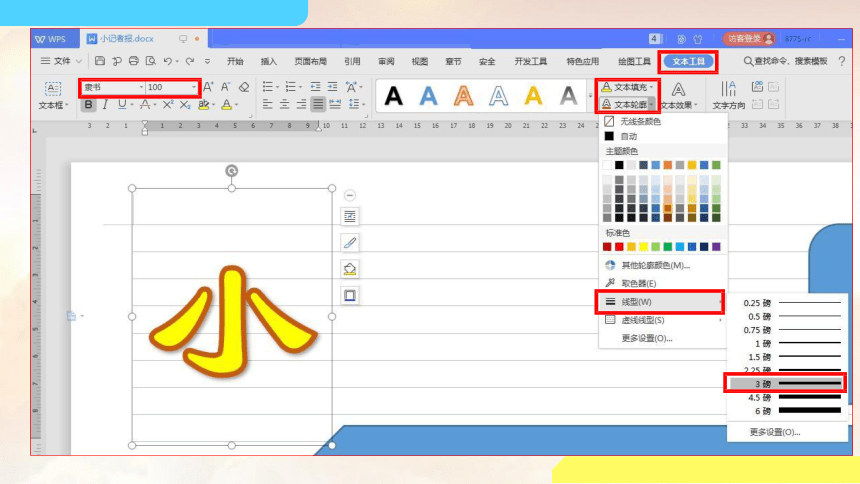This screenshot has width=860, height=484.
Task: Select the 3 磅 line weight
Action: click(x=785, y=384)
